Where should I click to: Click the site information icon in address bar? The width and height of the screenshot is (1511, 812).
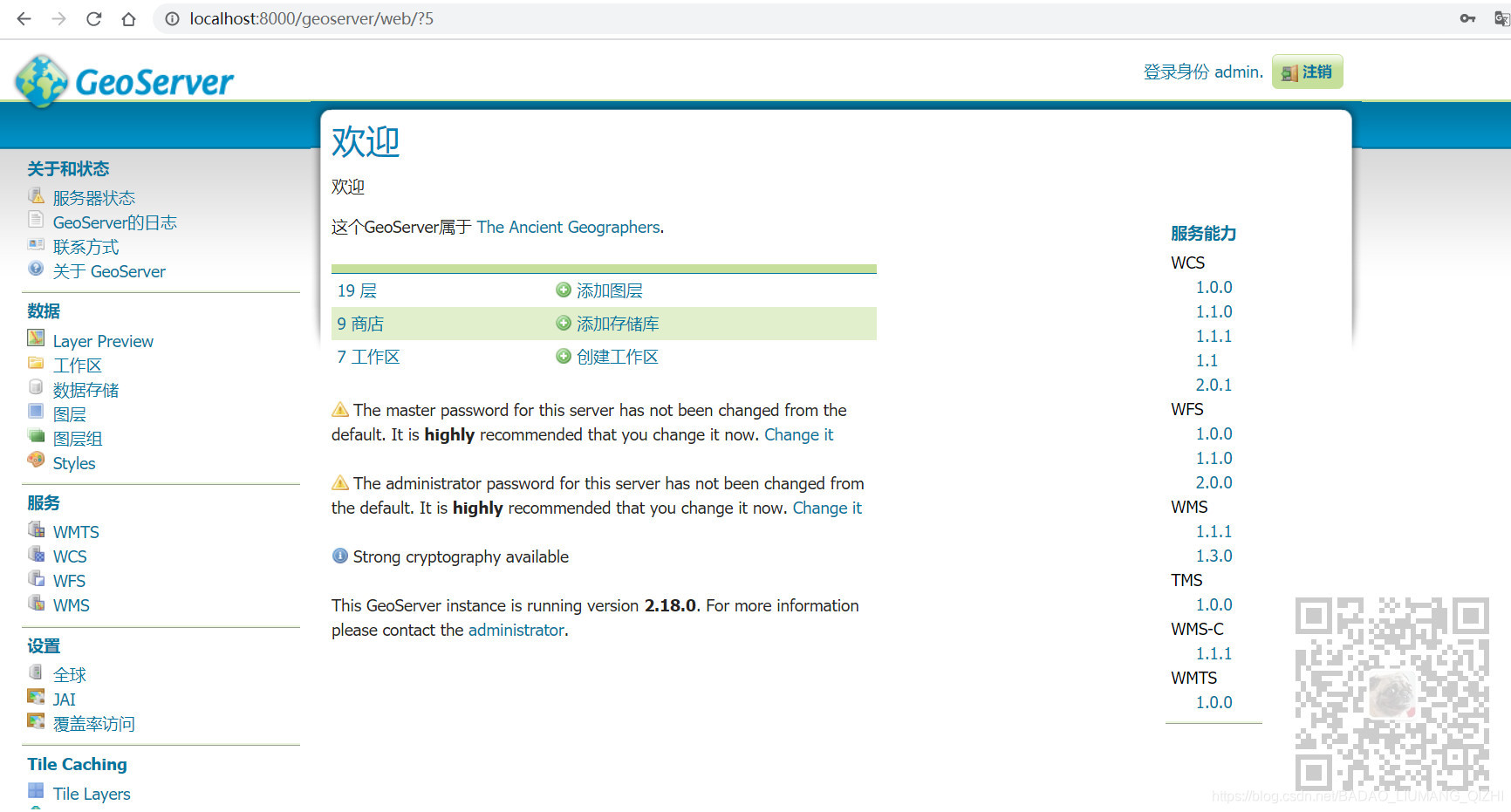pyautogui.click(x=172, y=19)
